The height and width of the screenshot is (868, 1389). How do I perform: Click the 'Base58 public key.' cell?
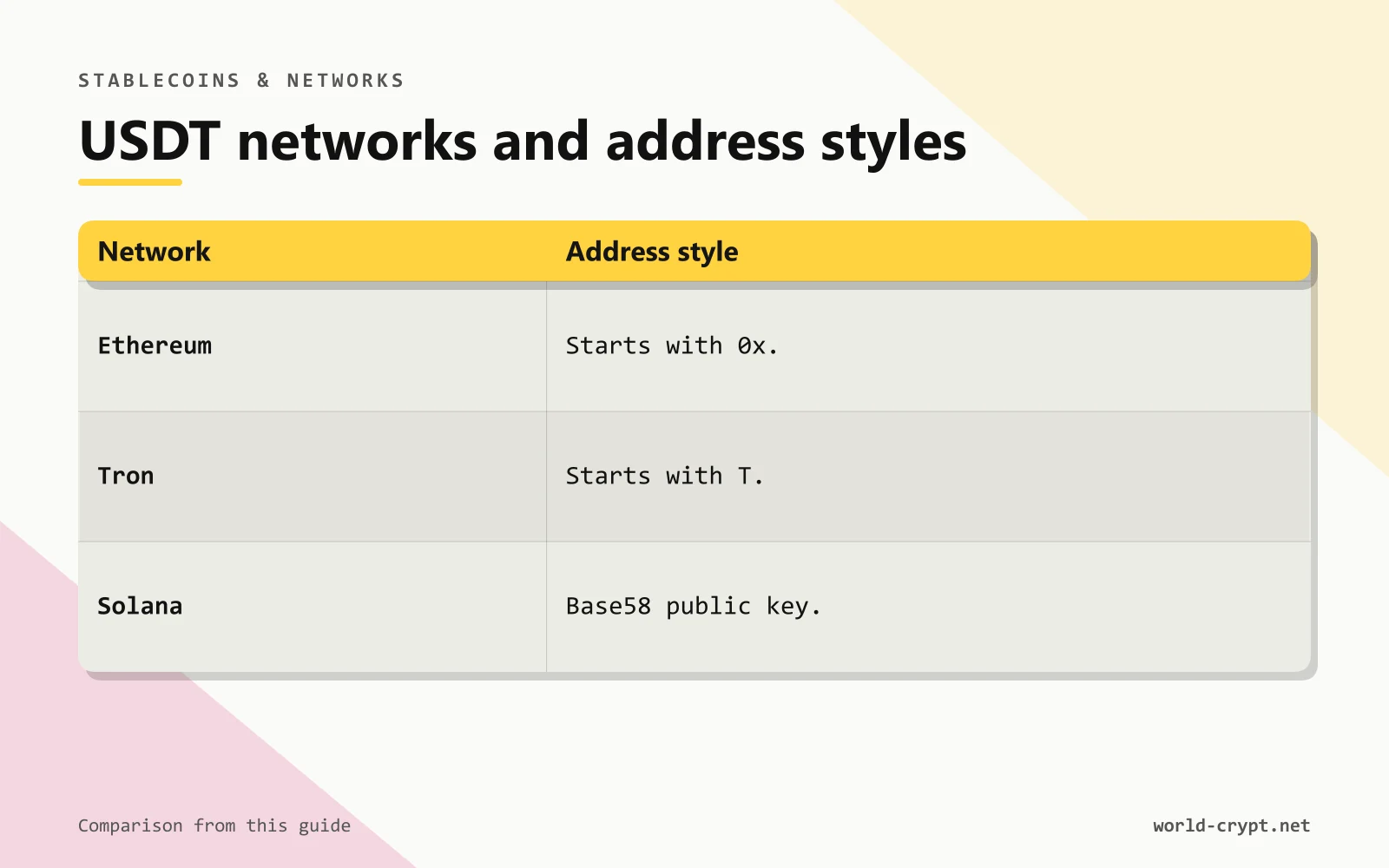pyautogui.click(x=929, y=607)
